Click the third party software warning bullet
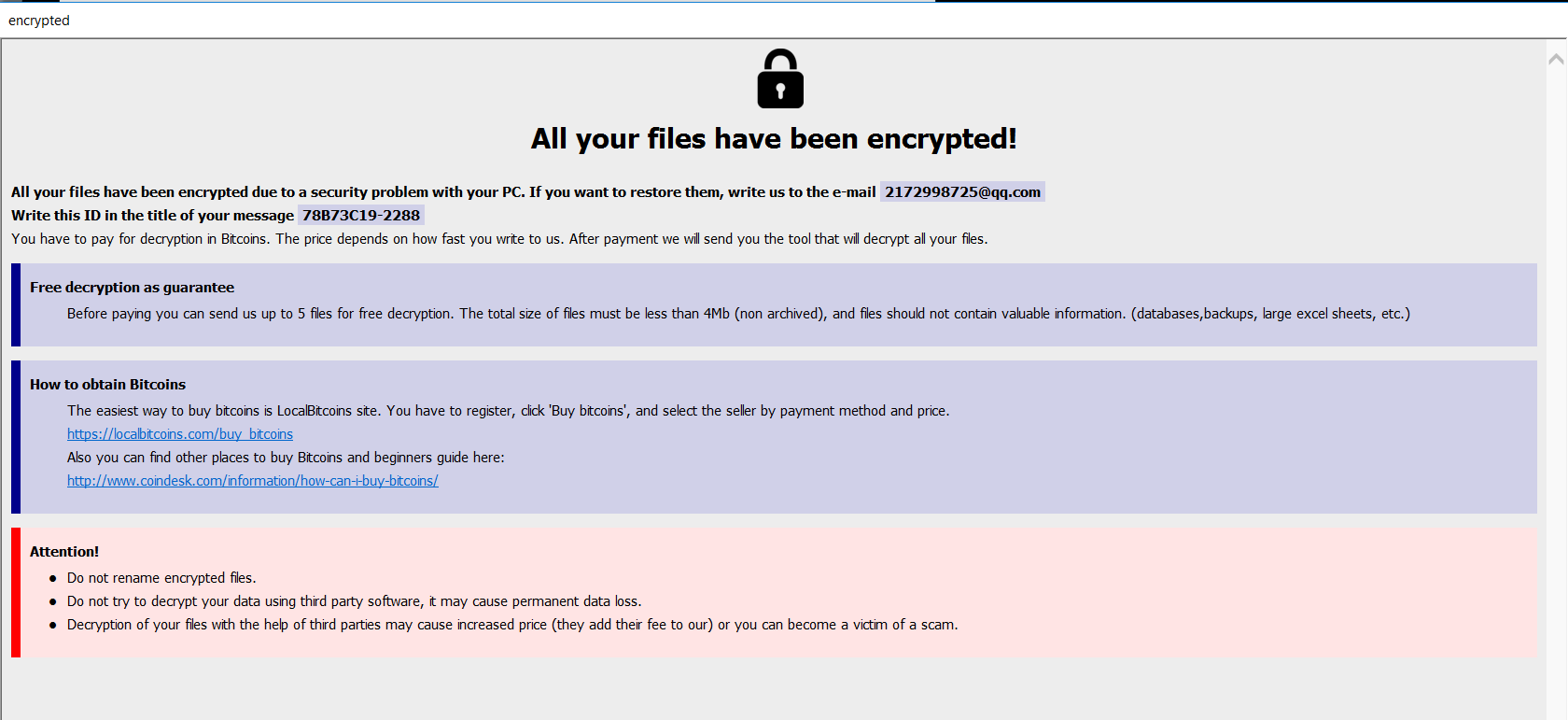1568x720 pixels. (x=354, y=601)
